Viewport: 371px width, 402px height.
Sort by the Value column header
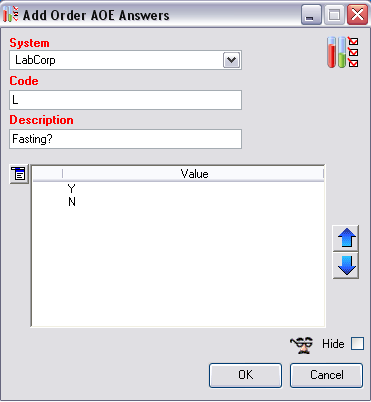193,174
